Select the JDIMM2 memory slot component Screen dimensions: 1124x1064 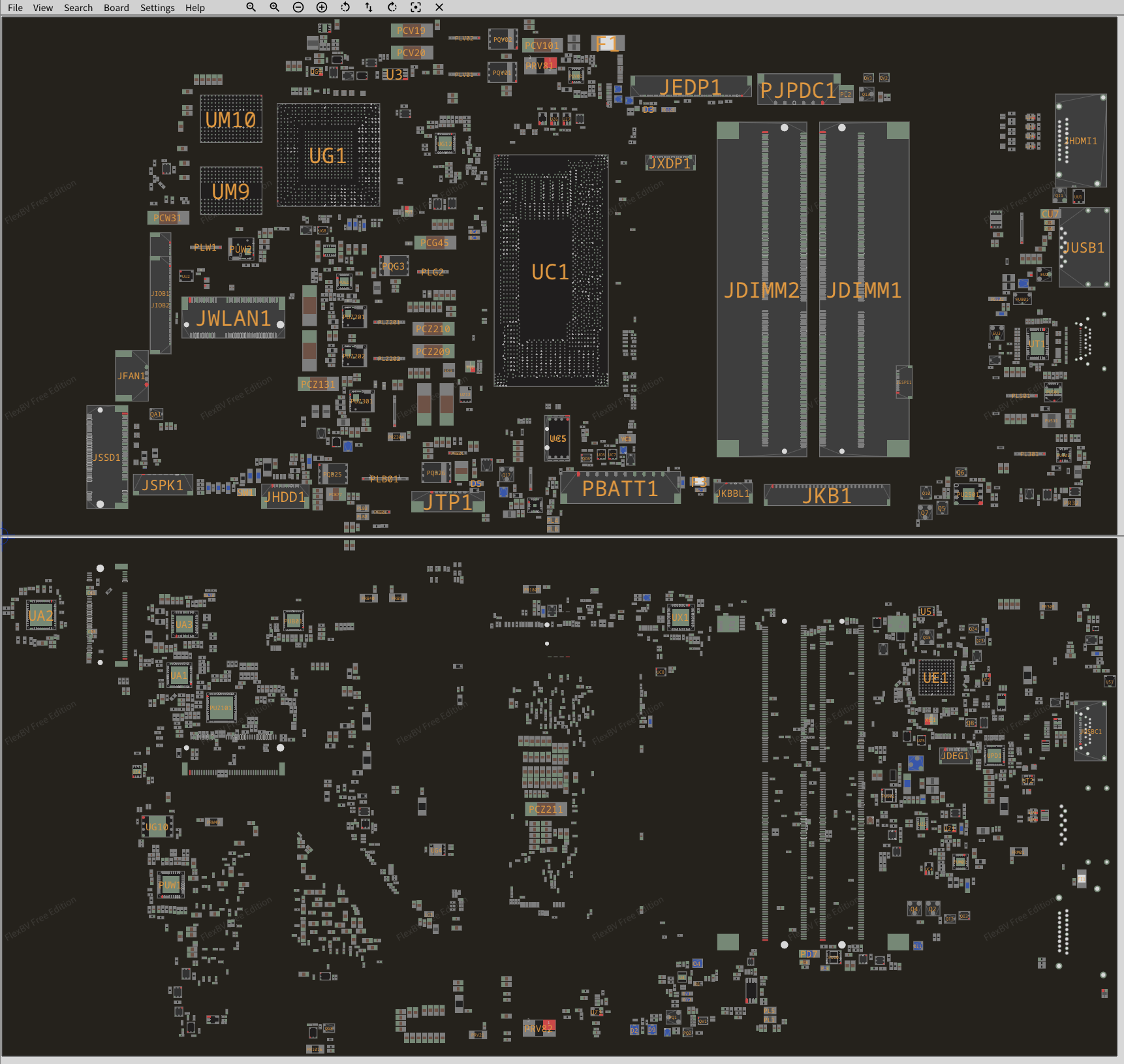pos(761,290)
